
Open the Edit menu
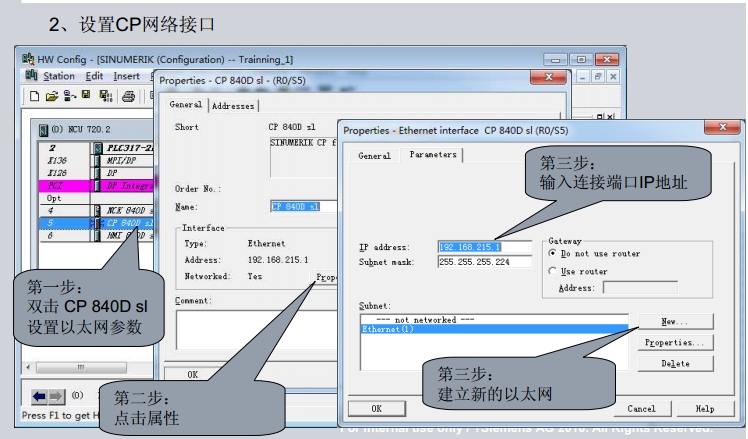pyautogui.click(x=94, y=76)
